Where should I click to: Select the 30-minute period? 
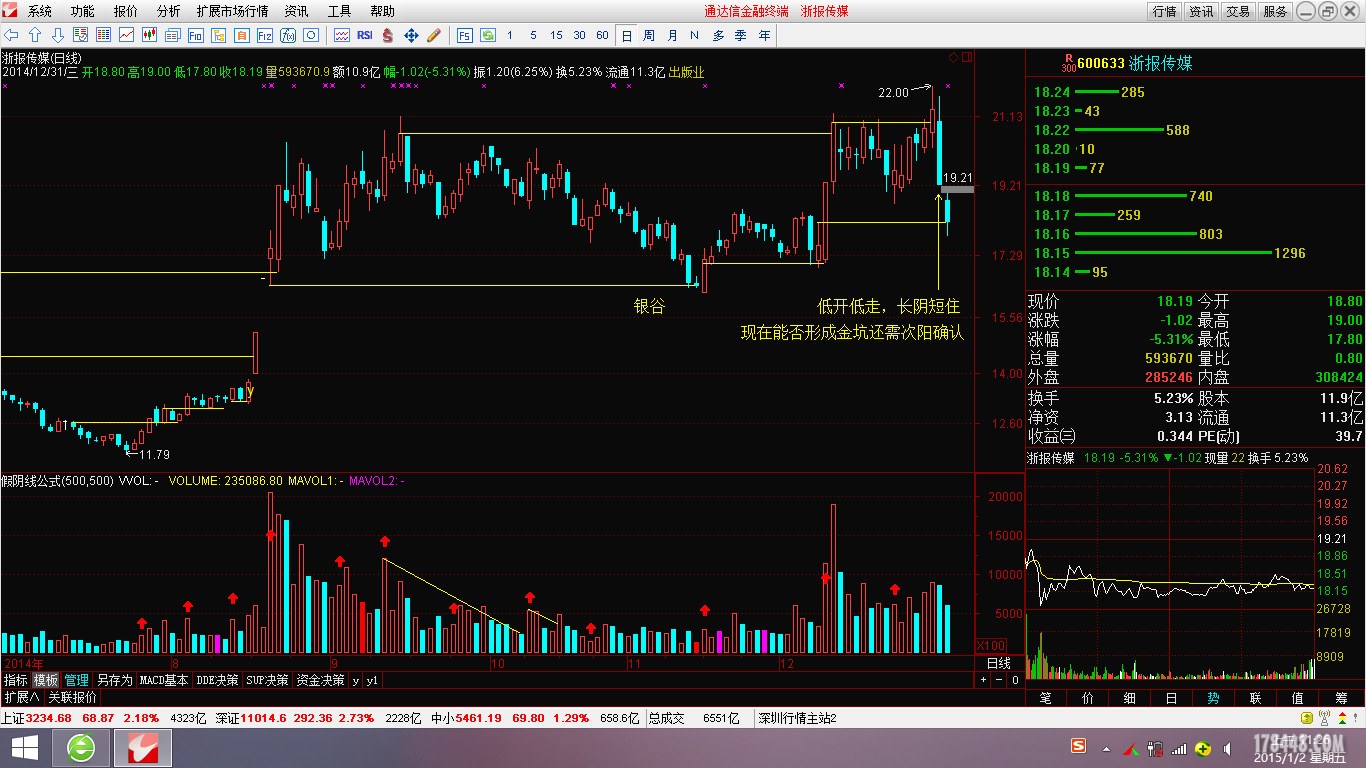point(579,35)
